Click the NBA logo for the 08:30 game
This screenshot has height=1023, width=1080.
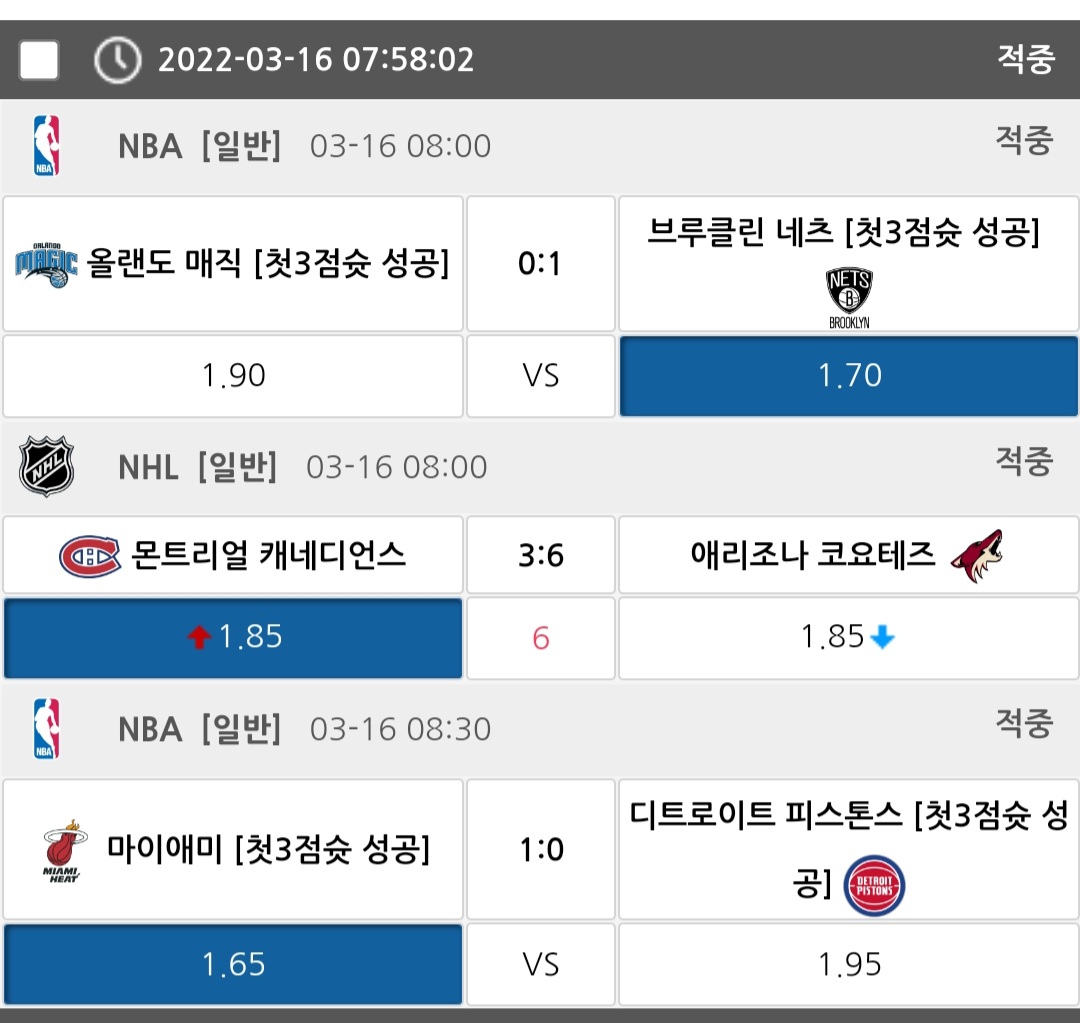pos(46,729)
